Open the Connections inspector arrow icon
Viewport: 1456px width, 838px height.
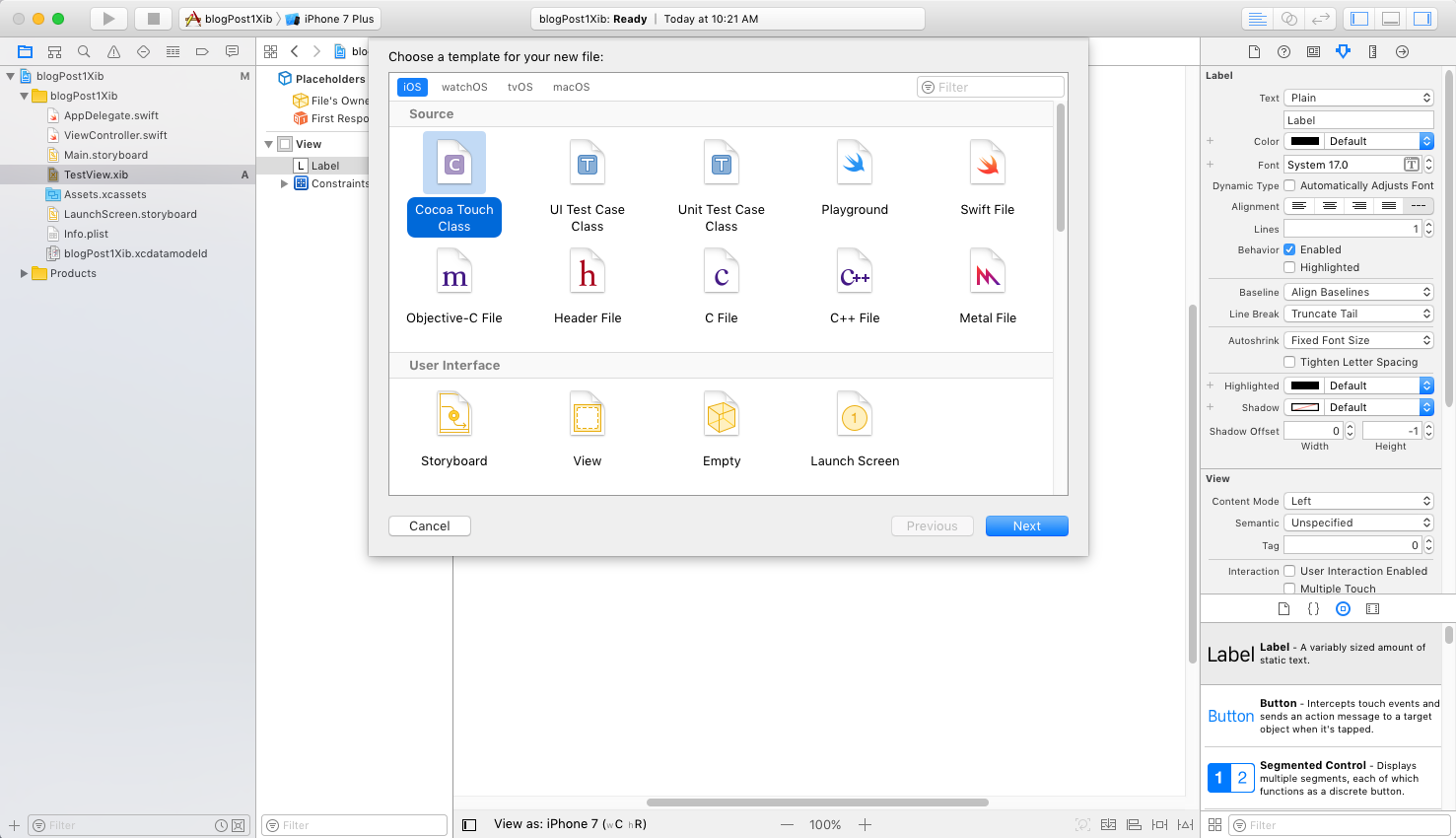pos(1402,50)
